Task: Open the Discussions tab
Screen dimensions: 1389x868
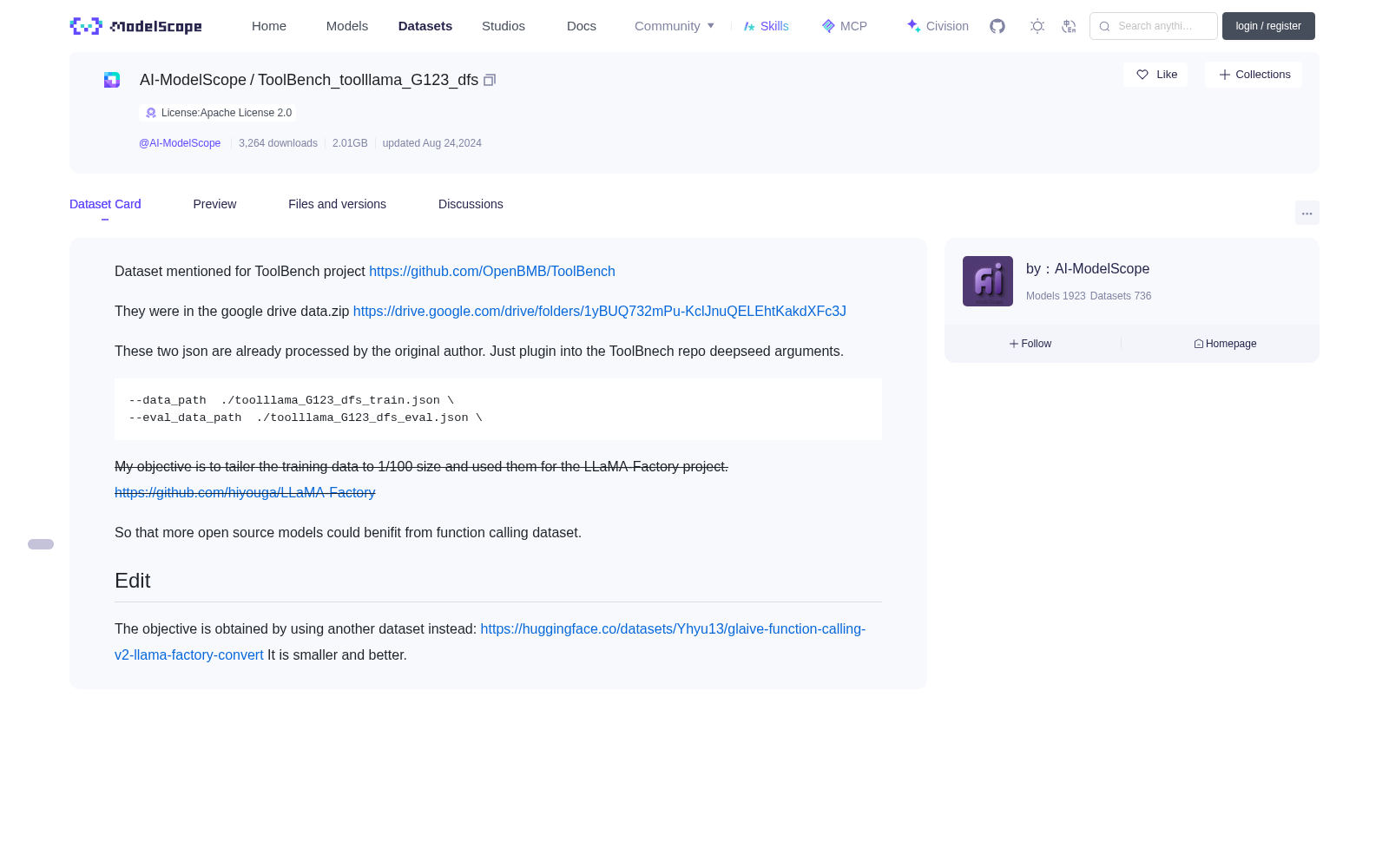Action: pos(471,204)
